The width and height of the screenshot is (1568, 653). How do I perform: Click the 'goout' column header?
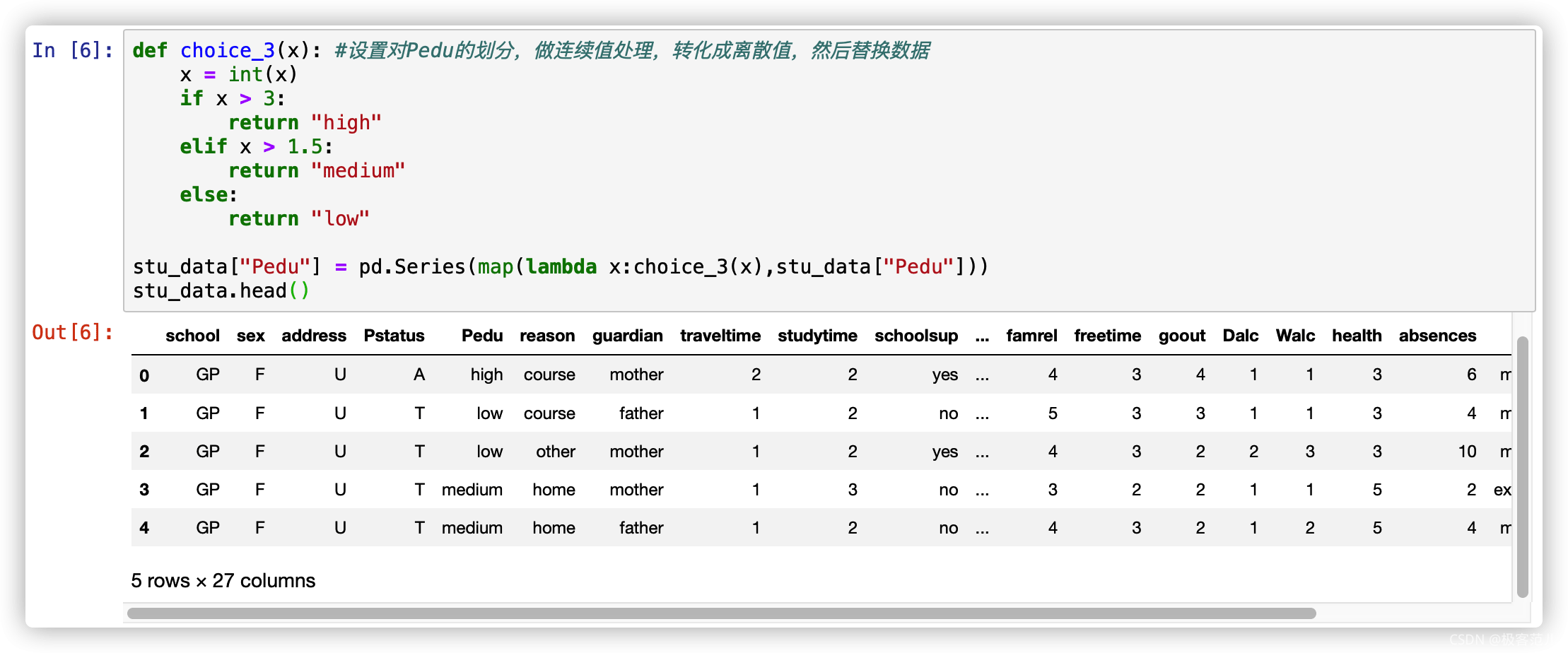click(1181, 336)
